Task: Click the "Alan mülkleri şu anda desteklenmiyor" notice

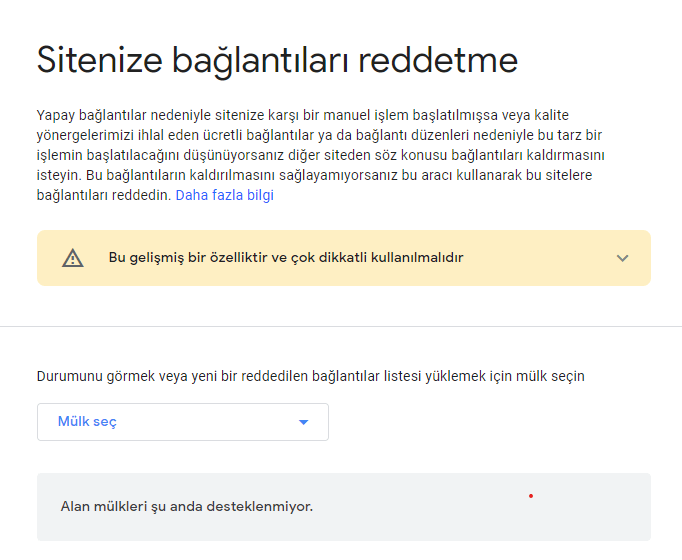Action: pos(187,506)
